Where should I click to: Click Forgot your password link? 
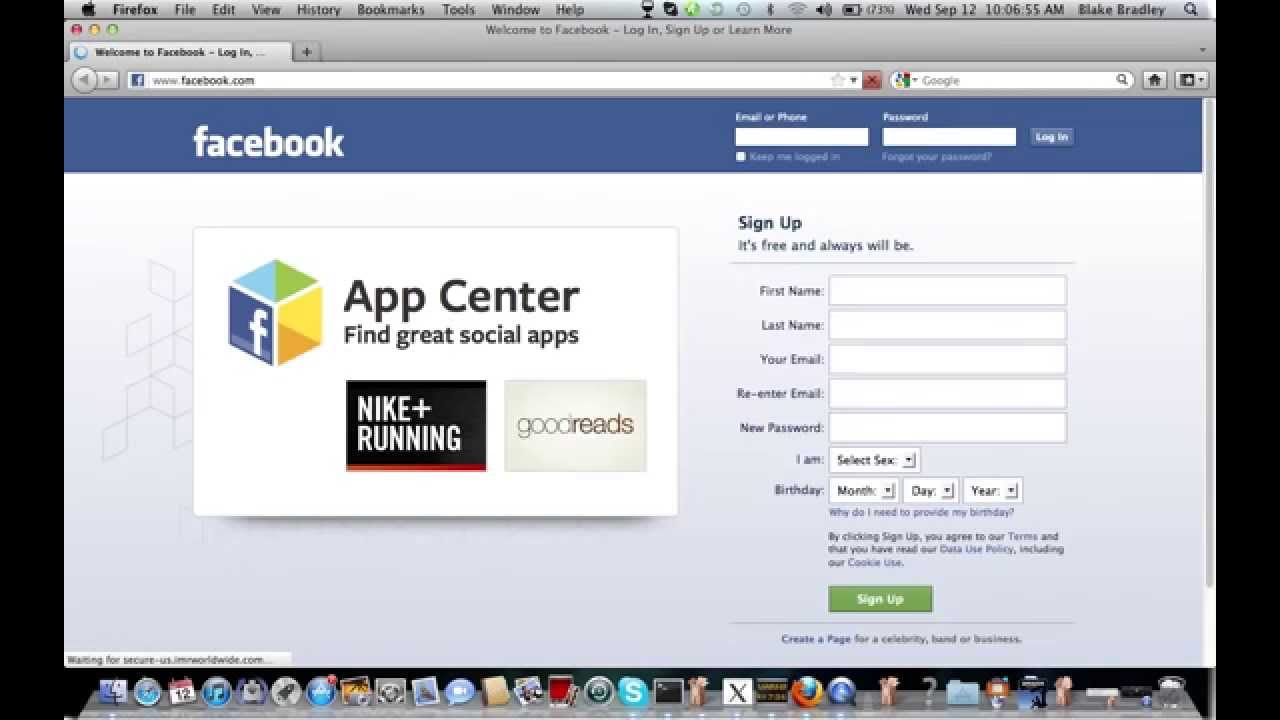[937, 157]
